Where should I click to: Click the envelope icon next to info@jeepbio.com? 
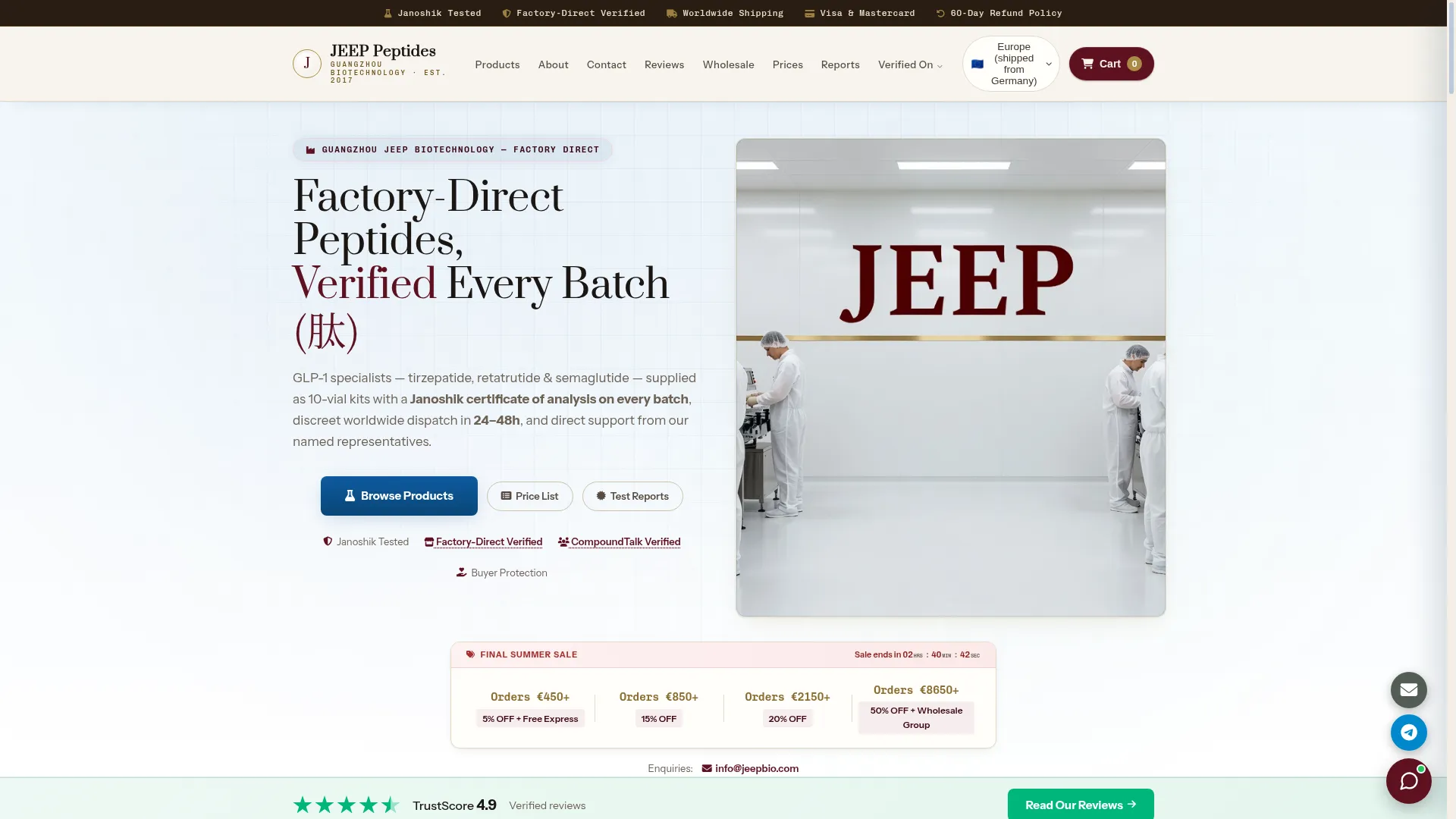pos(707,768)
